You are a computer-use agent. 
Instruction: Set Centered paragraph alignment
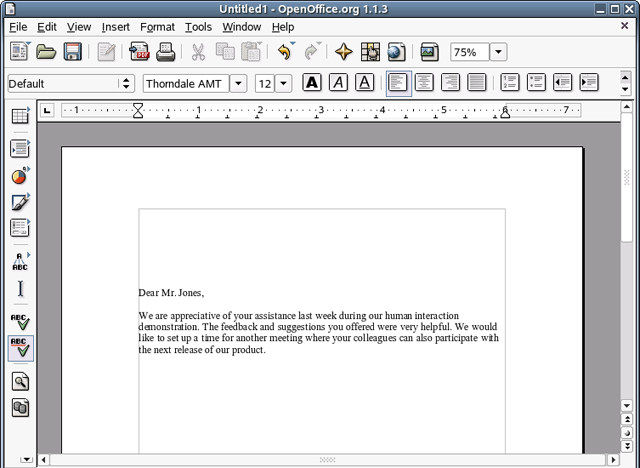(424, 83)
